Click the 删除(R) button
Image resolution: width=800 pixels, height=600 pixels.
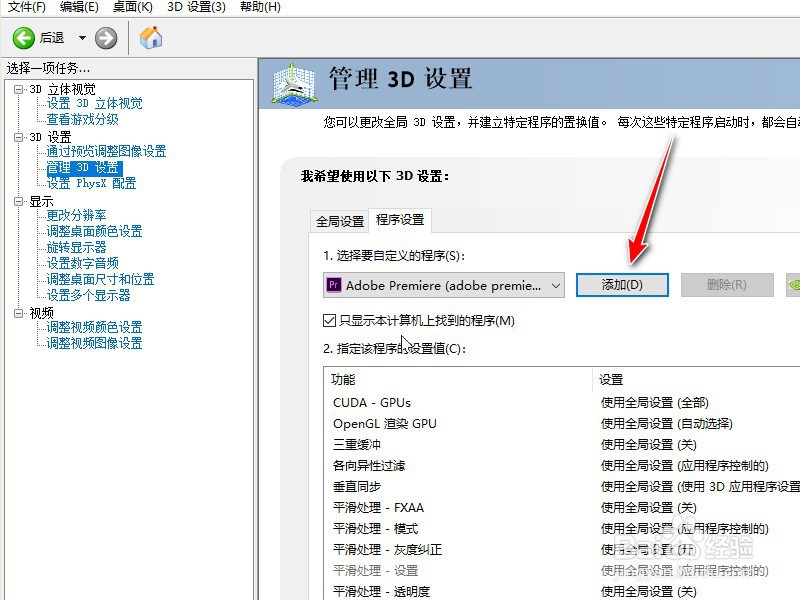click(729, 284)
